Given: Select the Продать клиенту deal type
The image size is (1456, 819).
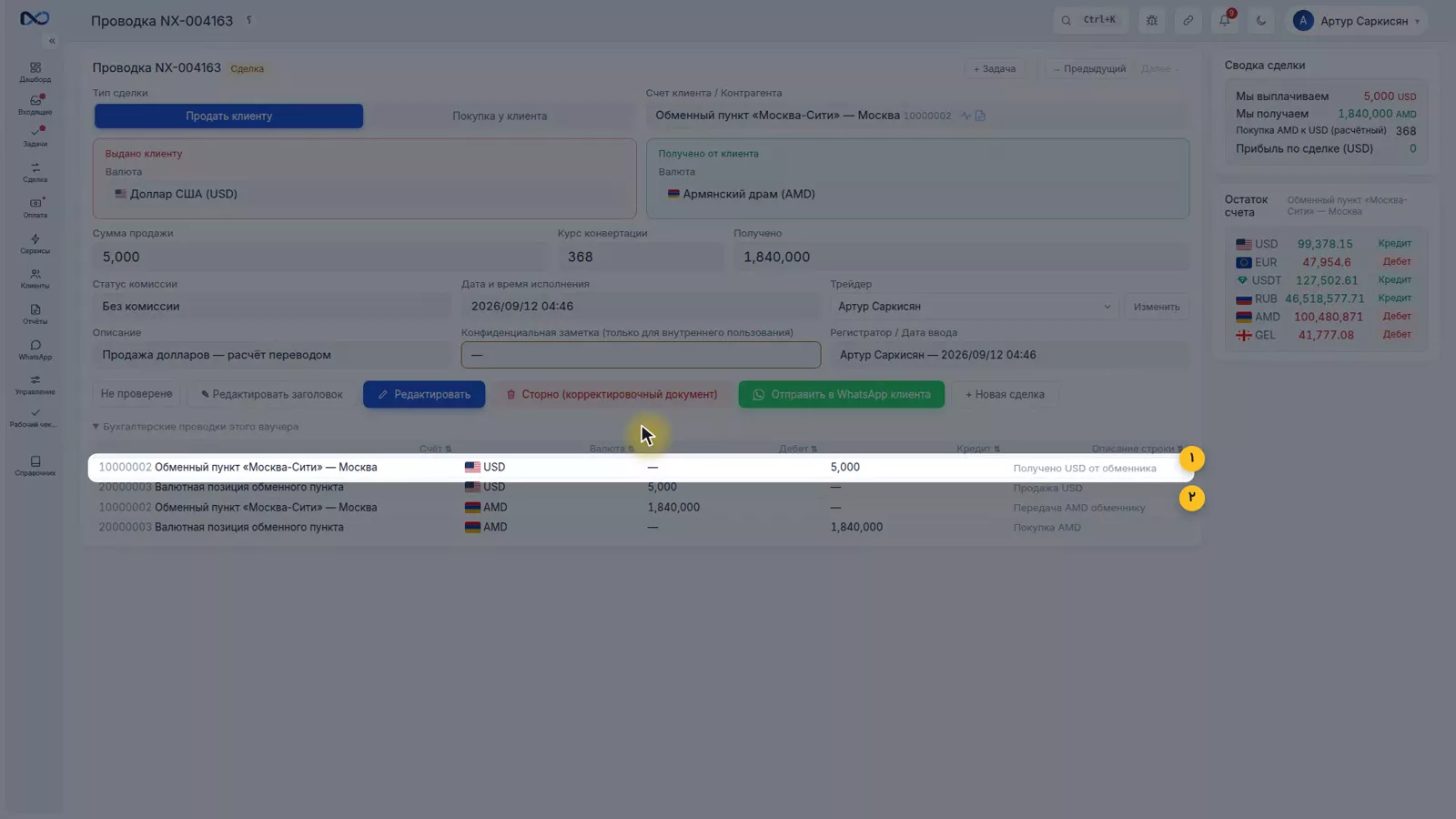Looking at the screenshot, I should coord(228,116).
